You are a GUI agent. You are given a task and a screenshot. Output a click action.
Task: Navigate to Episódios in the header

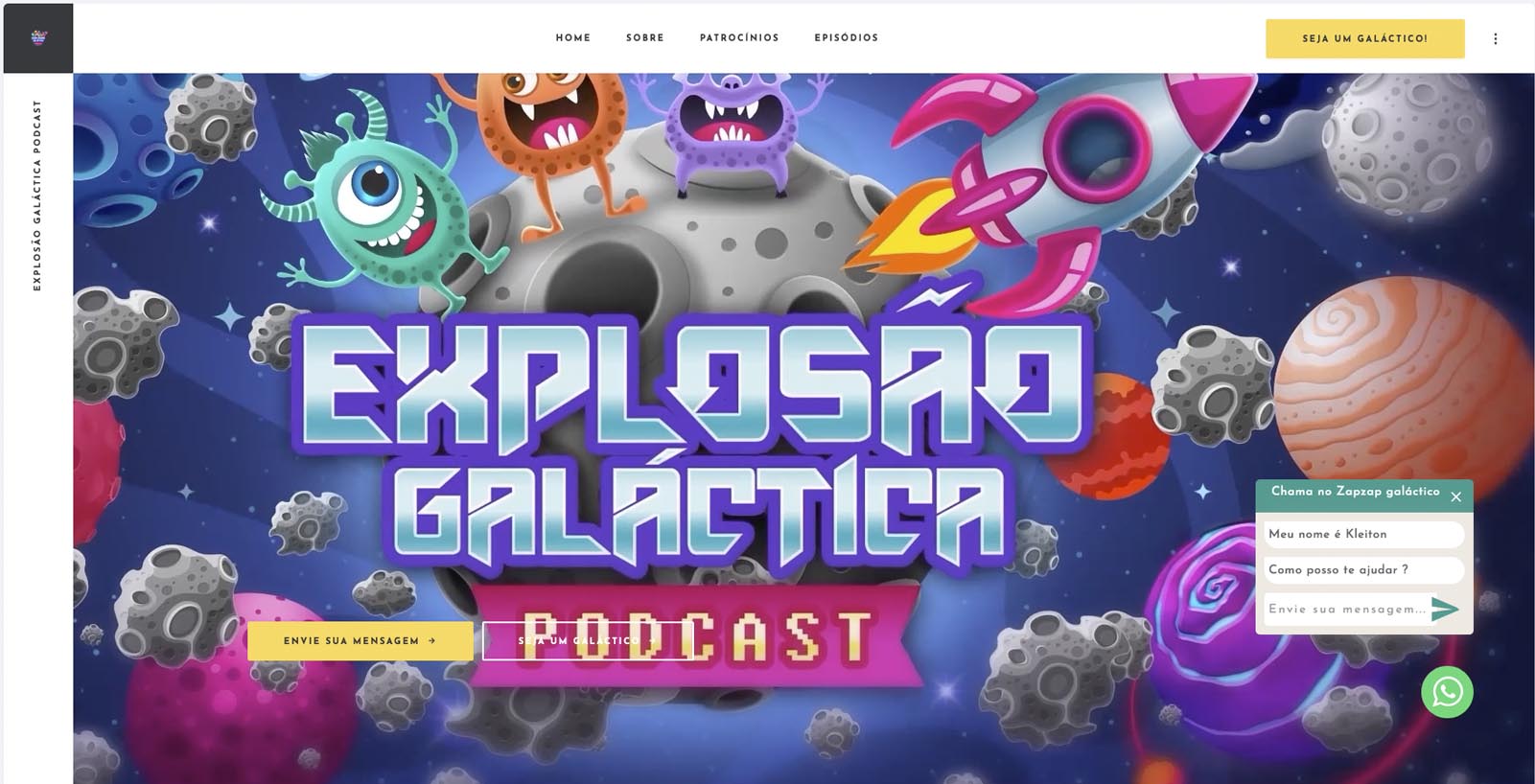pos(847,38)
